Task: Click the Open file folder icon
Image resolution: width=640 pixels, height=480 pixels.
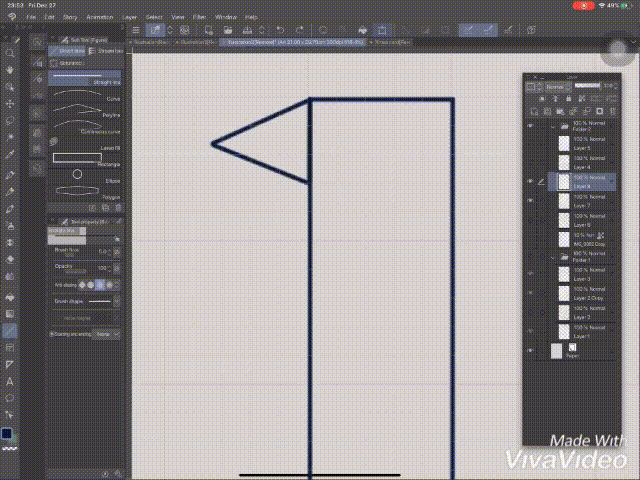Action: pos(228,30)
